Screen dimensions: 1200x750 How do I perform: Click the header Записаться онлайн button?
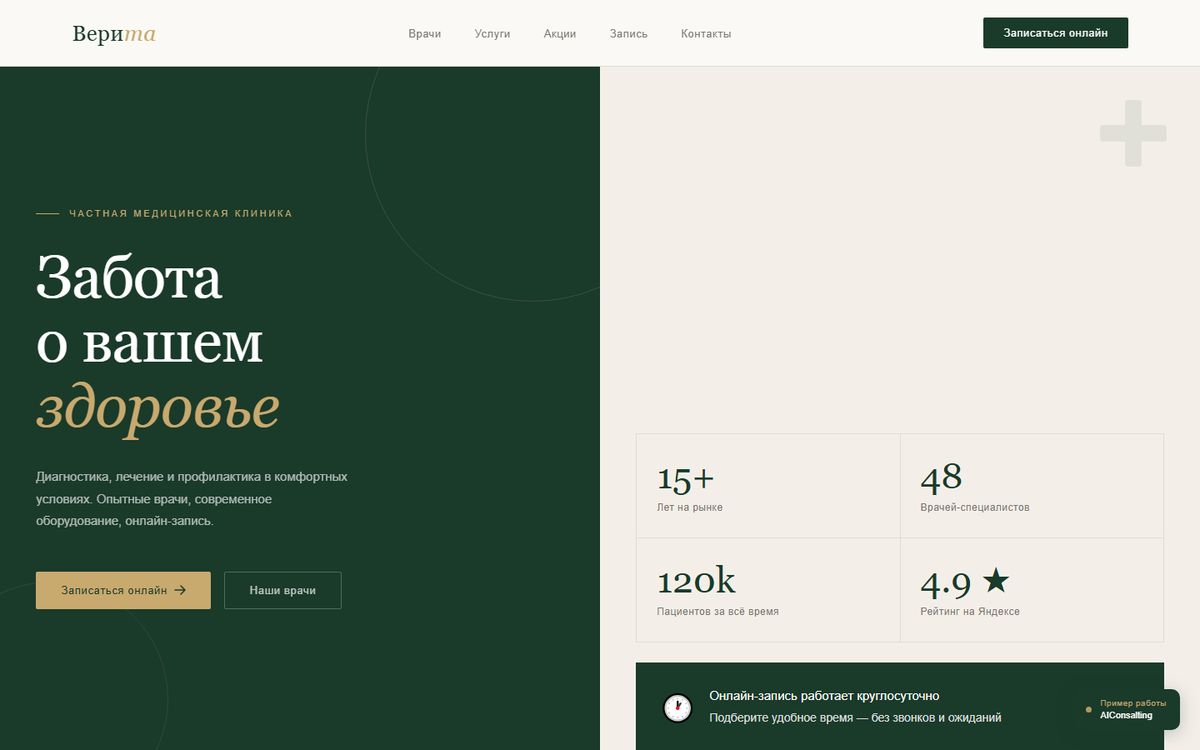coord(1056,33)
